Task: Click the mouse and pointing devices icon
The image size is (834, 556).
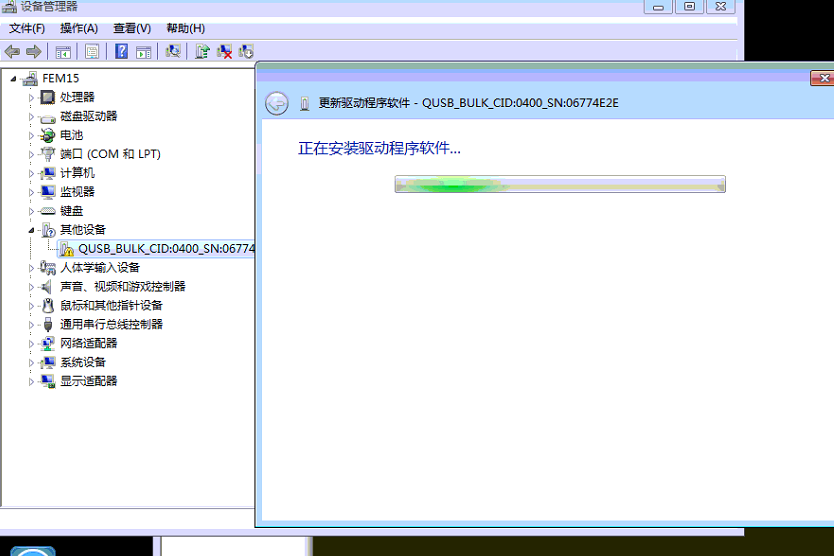Action: point(48,305)
